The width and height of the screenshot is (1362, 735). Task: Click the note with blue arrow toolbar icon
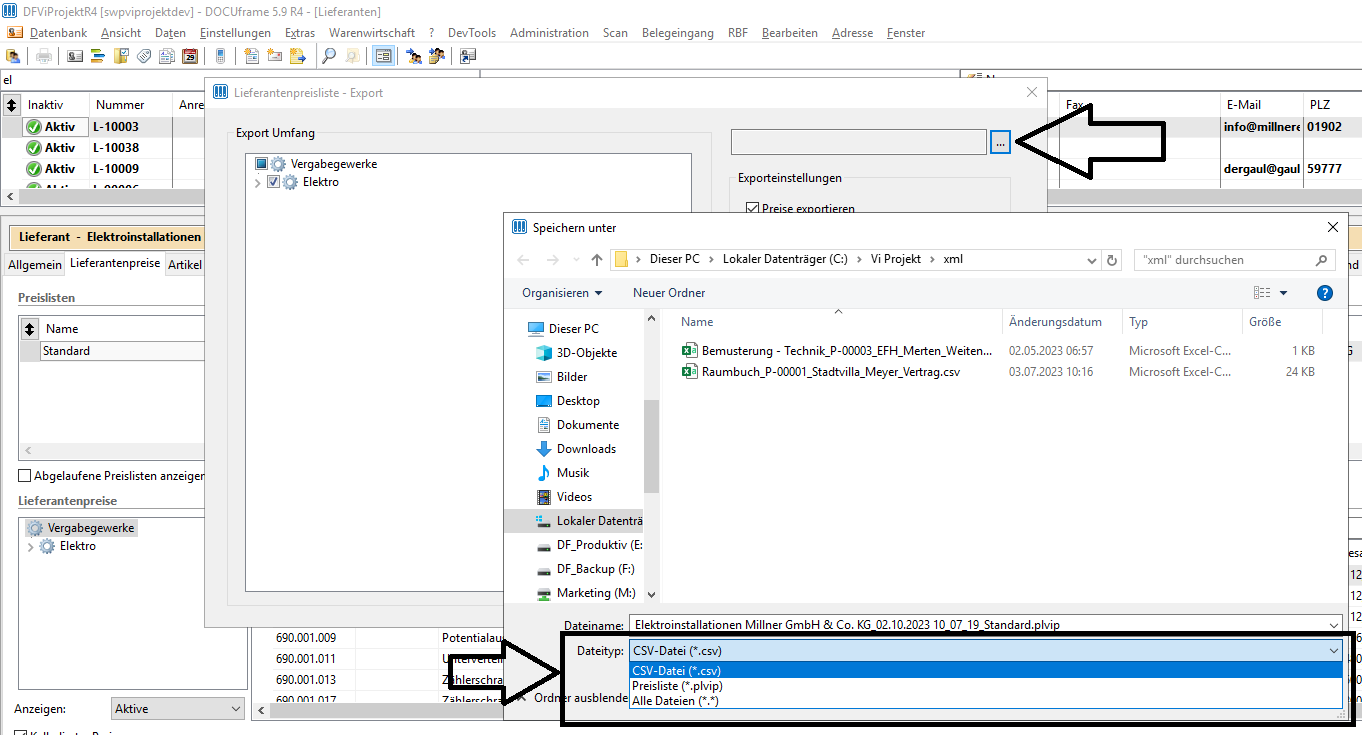click(298, 56)
